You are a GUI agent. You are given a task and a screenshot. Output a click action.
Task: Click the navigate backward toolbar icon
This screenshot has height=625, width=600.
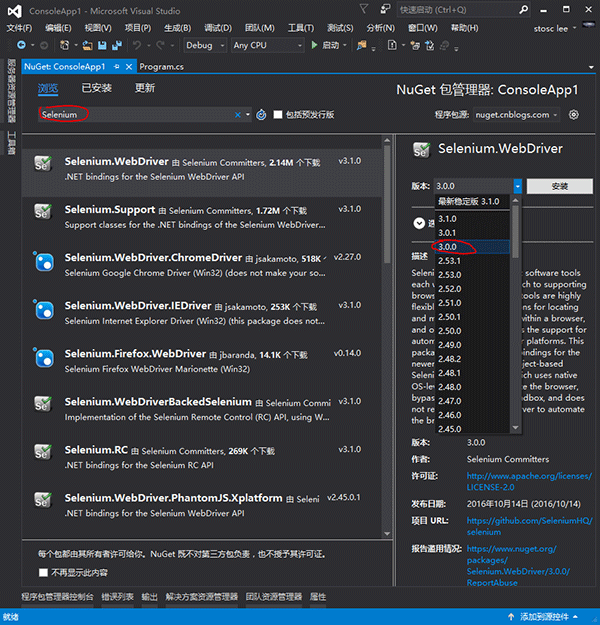21,45
